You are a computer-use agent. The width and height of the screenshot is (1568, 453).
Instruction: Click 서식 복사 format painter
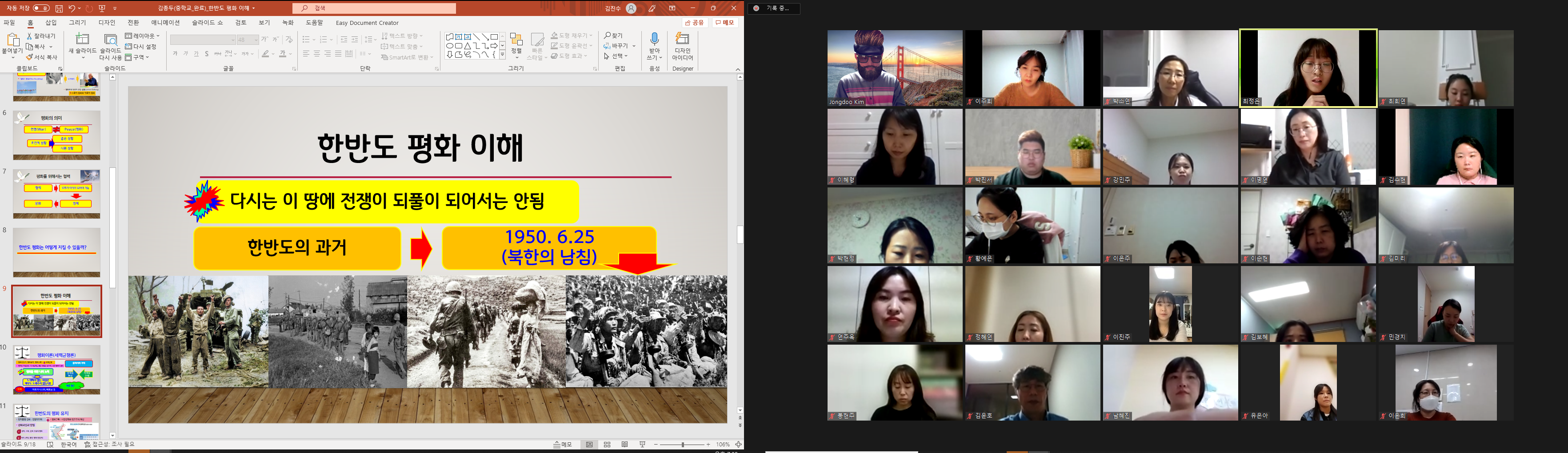coord(41,57)
